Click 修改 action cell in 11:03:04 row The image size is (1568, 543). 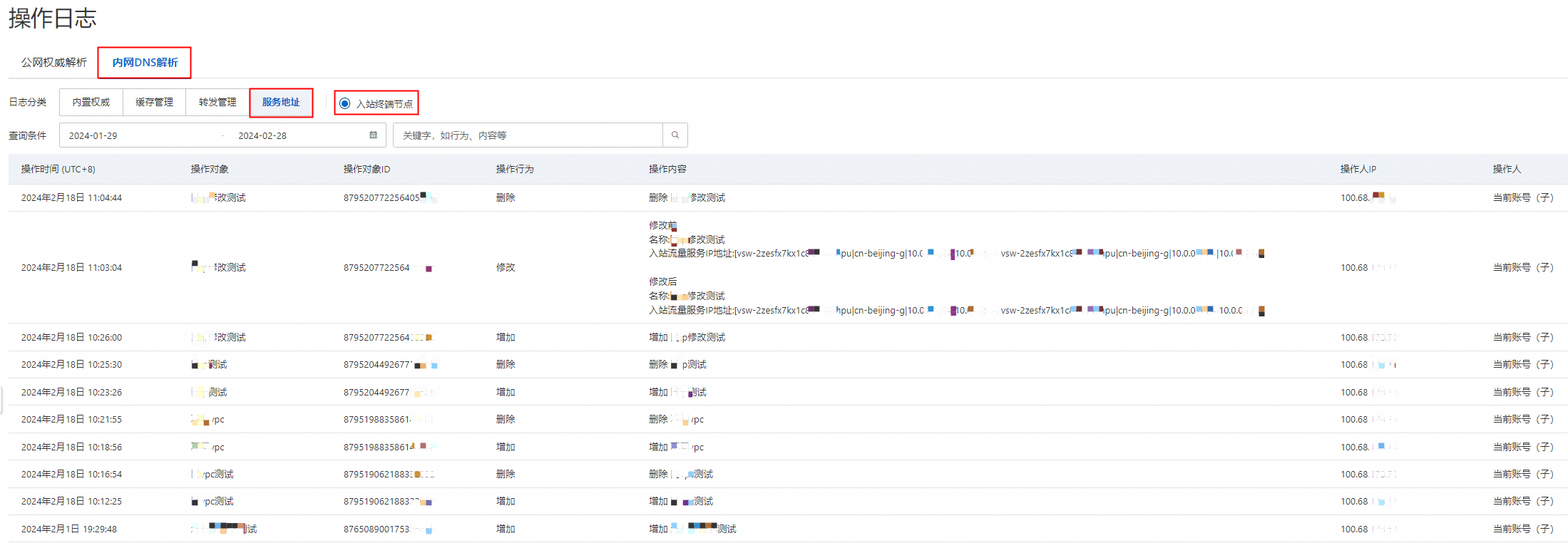[x=506, y=267]
